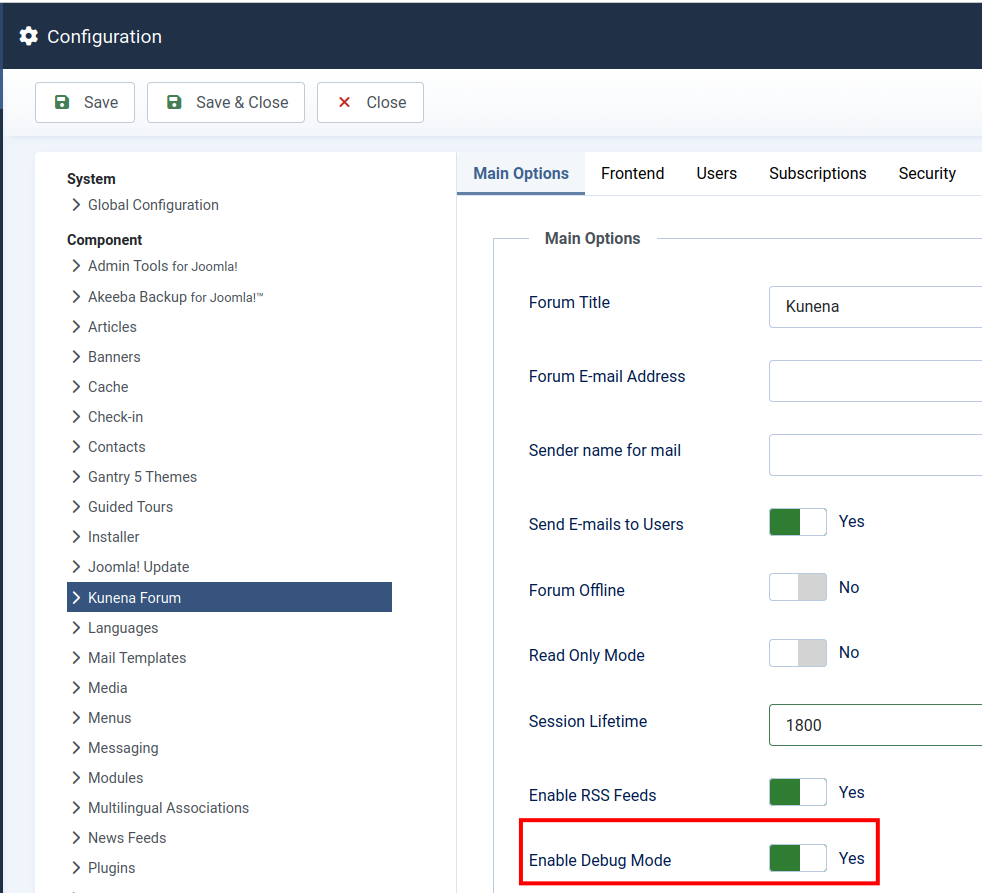The height and width of the screenshot is (893, 982).
Task: Toggle the Enable RSS Feeds switch
Action: tap(797, 793)
